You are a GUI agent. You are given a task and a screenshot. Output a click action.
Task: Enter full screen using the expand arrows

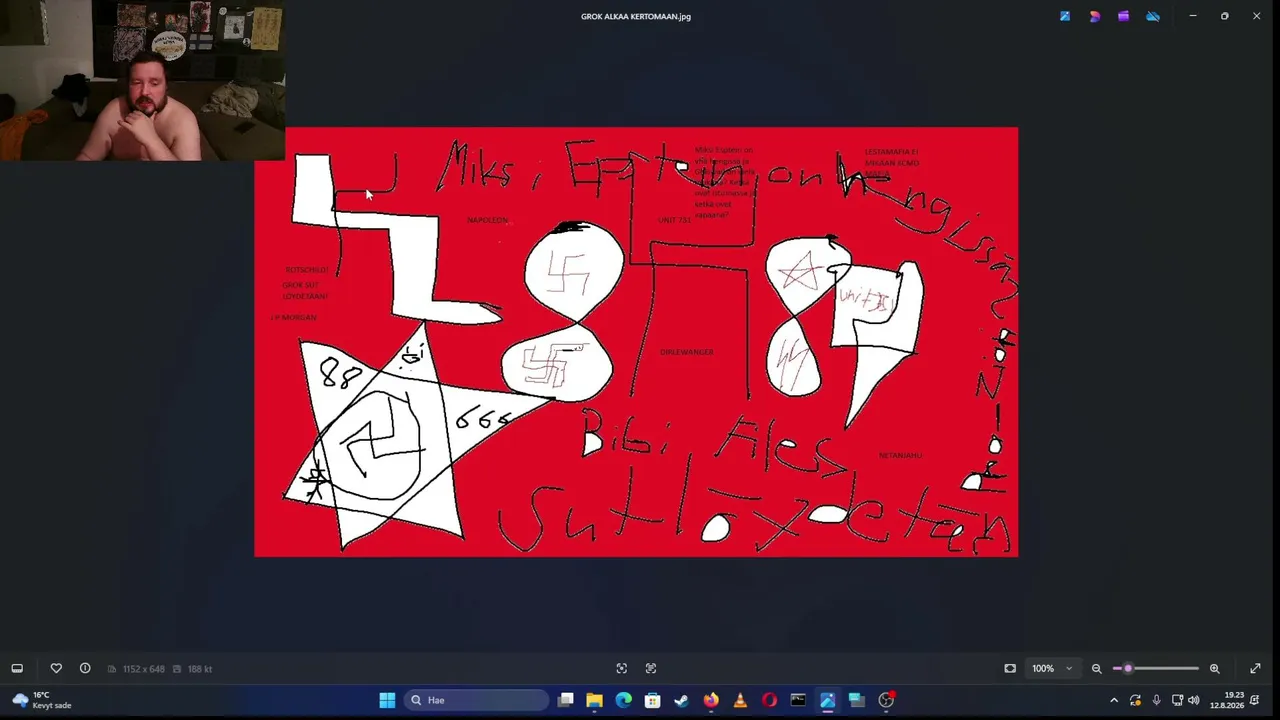coord(1256,668)
